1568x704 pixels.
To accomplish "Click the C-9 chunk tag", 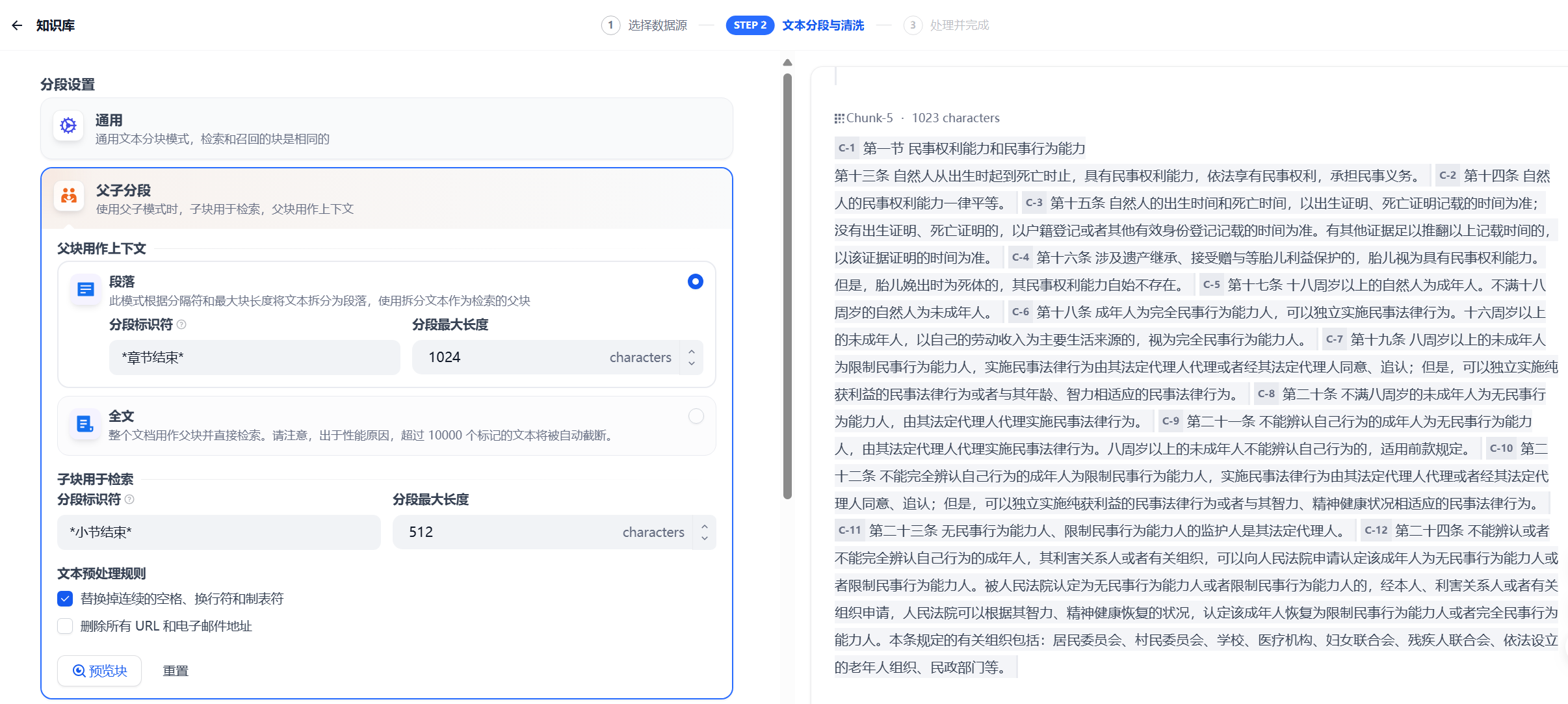I will (1170, 421).
